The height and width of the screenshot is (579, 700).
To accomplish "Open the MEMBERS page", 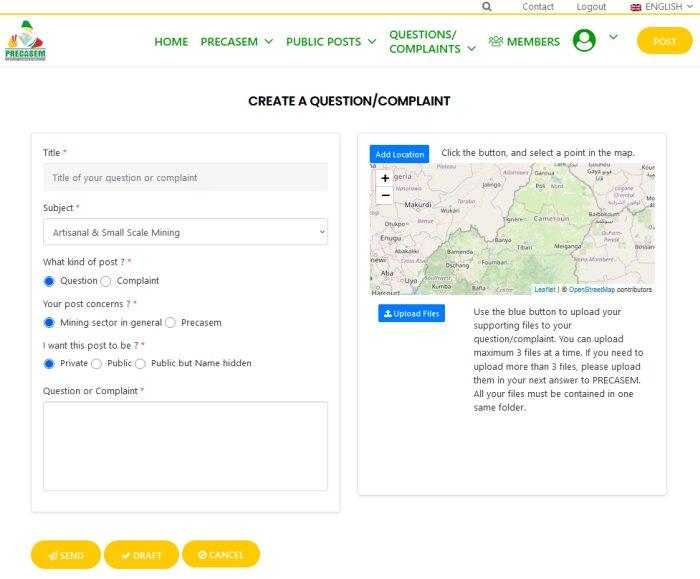I will [524, 42].
